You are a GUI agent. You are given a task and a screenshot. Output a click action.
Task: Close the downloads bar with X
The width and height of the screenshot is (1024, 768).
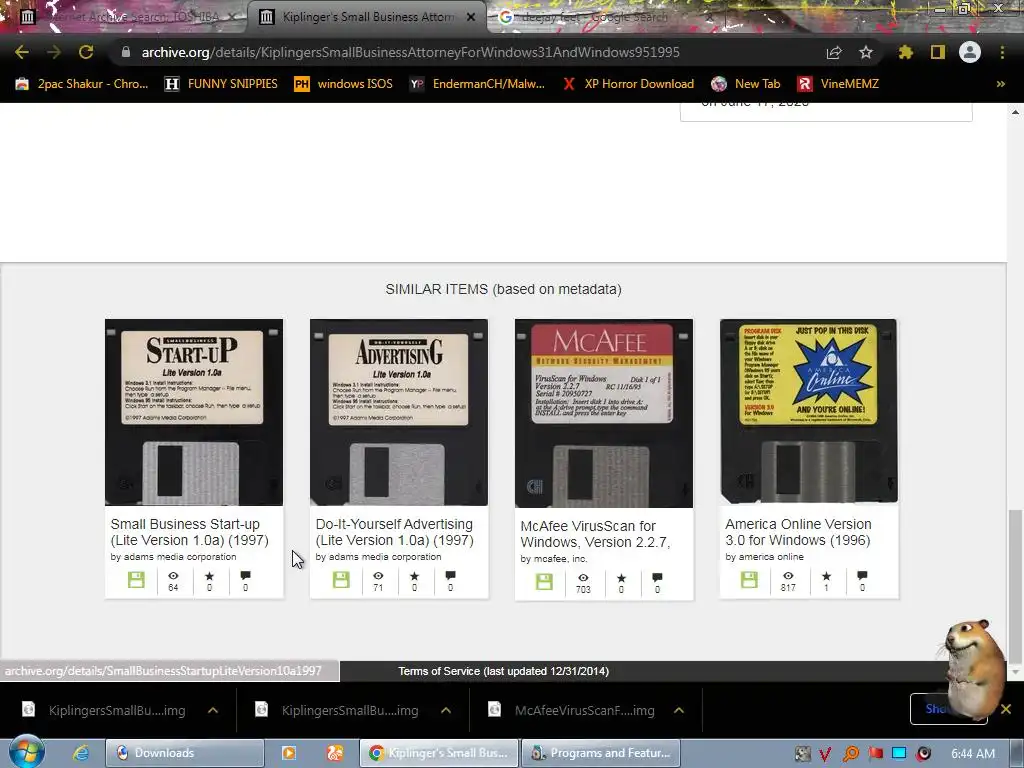(1006, 709)
